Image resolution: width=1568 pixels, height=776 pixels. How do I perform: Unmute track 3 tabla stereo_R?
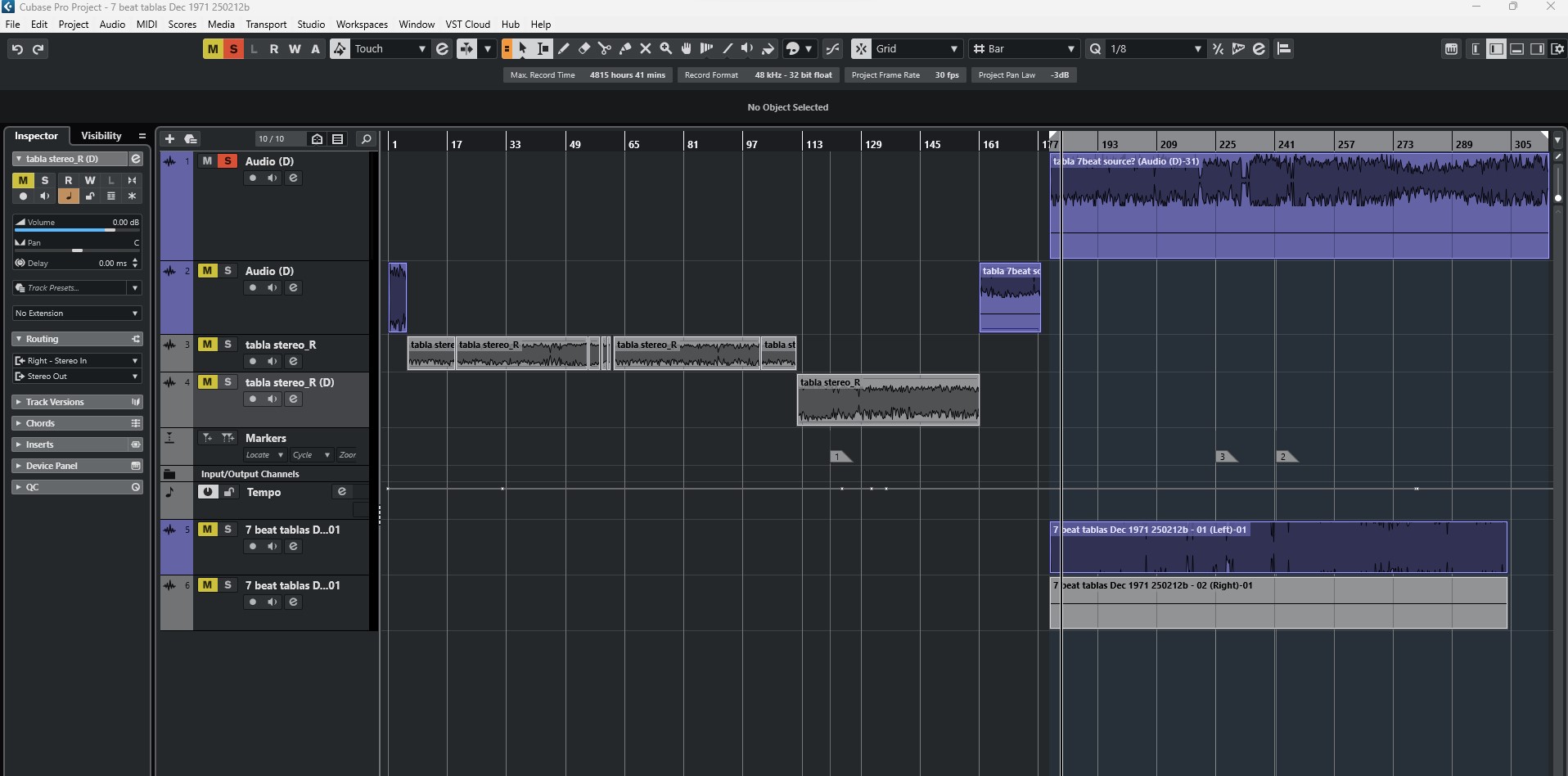pos(208,345)
